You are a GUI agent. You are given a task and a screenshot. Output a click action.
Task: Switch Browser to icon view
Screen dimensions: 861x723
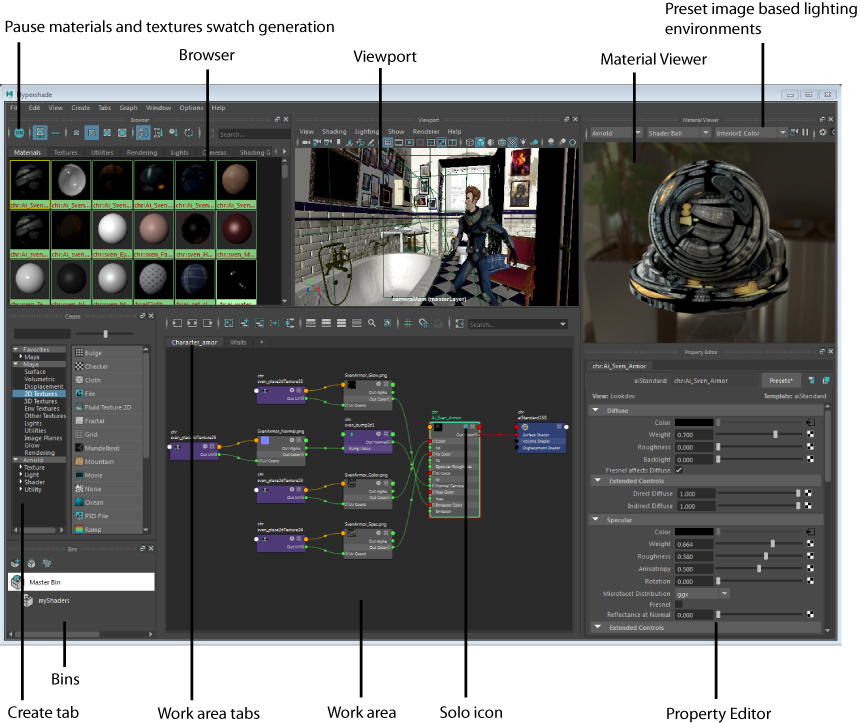tap(40, 133)
